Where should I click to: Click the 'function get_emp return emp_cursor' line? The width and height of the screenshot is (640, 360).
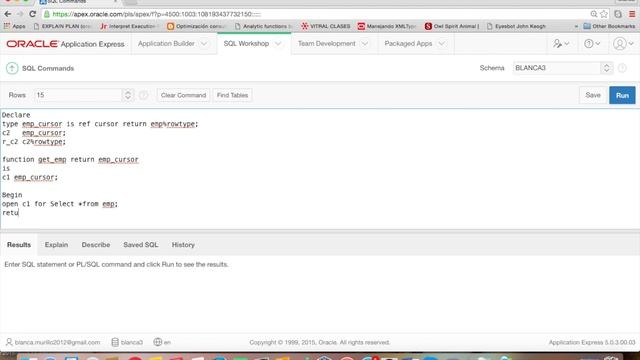coord(70,160)
